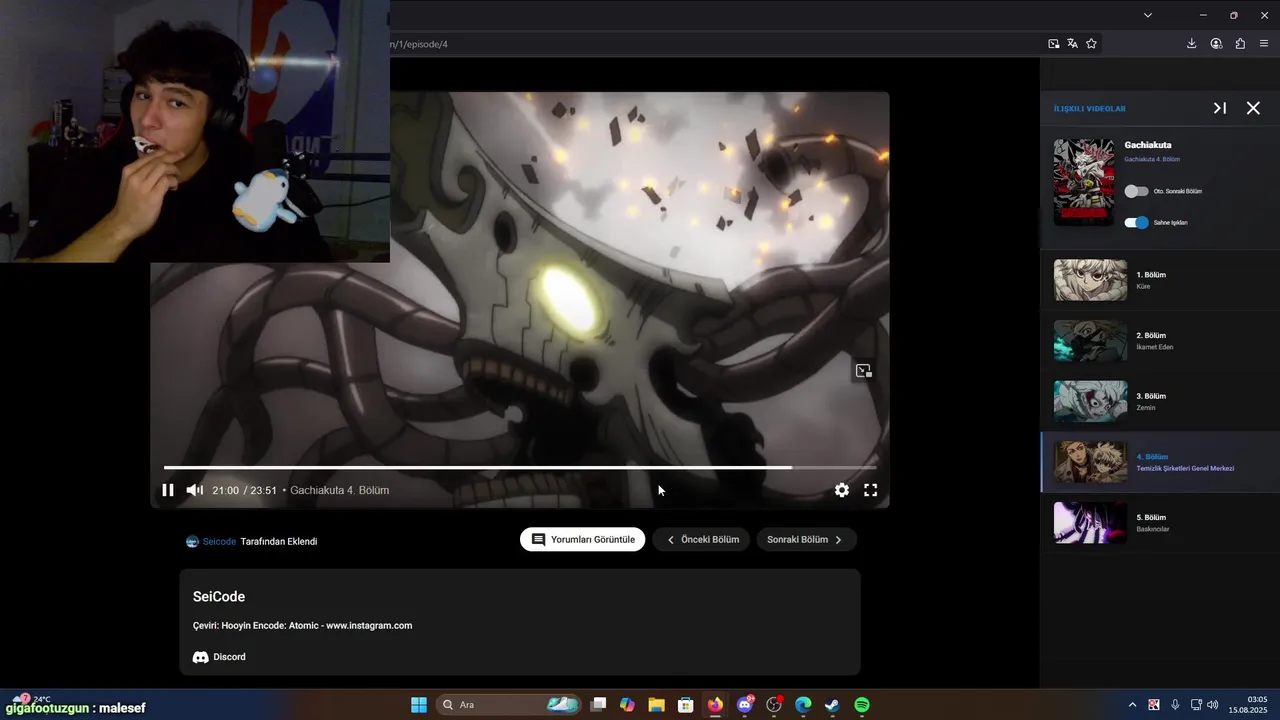Open Firefox hamburger application menu
The image size is (1280, 720).
1264,44
